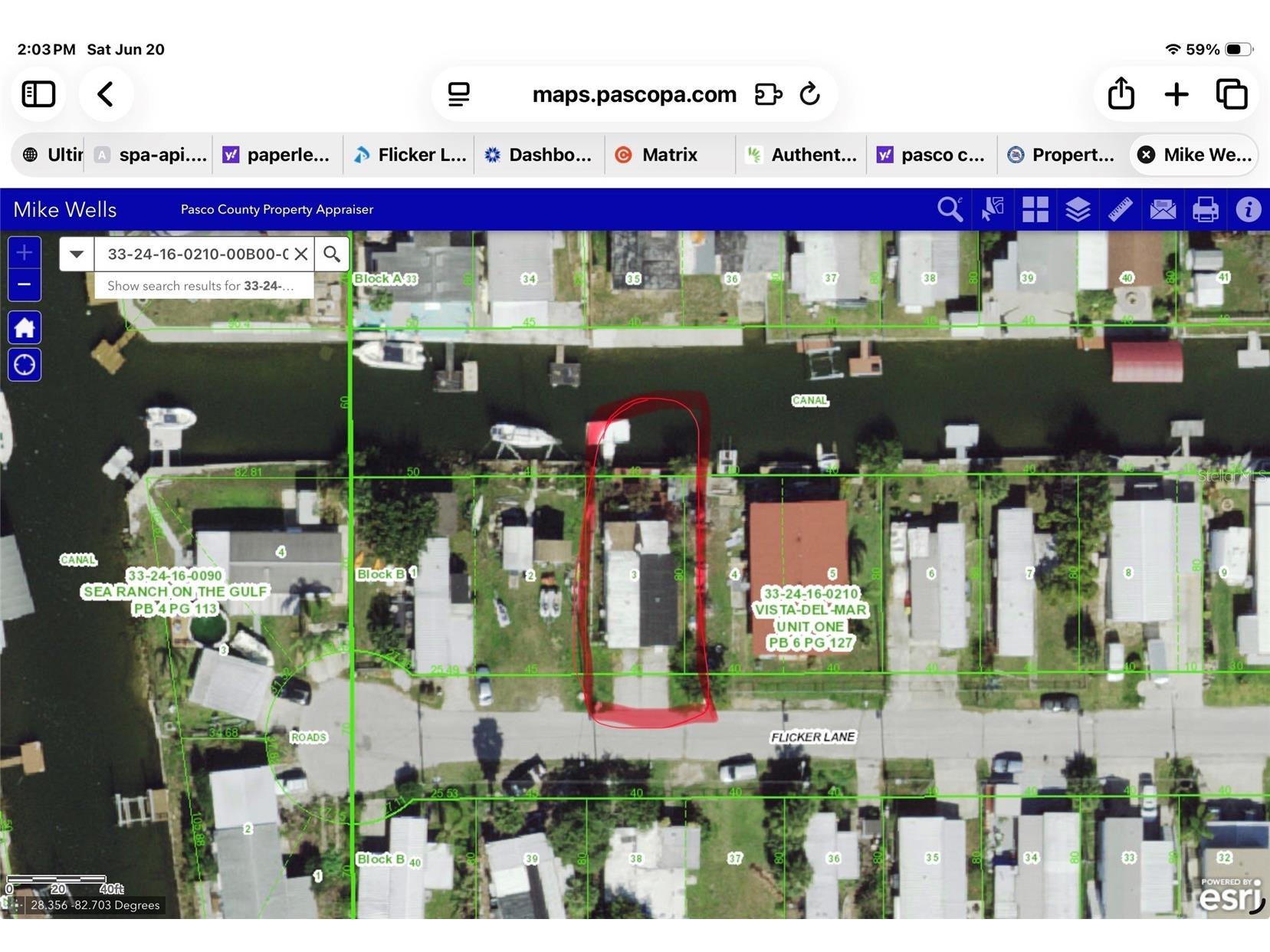Return to the default home extent
The width and height of the screenshot is (1270, 952).
(25, 327)
